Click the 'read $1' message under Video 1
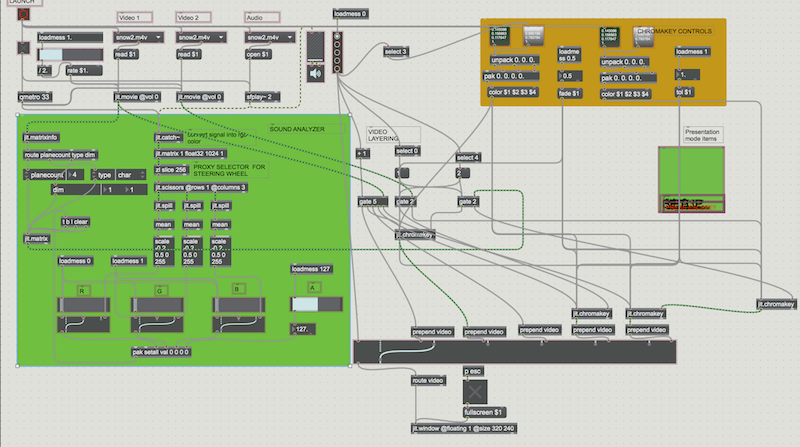Viewport: 800px width, 447px height. (x=127, y=54)
